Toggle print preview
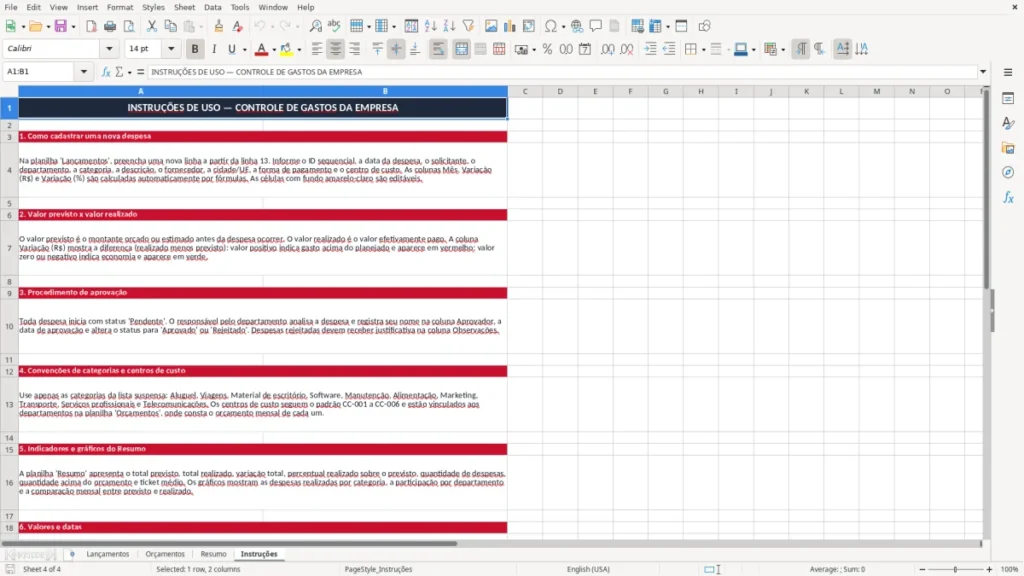 tap(129, 26)
